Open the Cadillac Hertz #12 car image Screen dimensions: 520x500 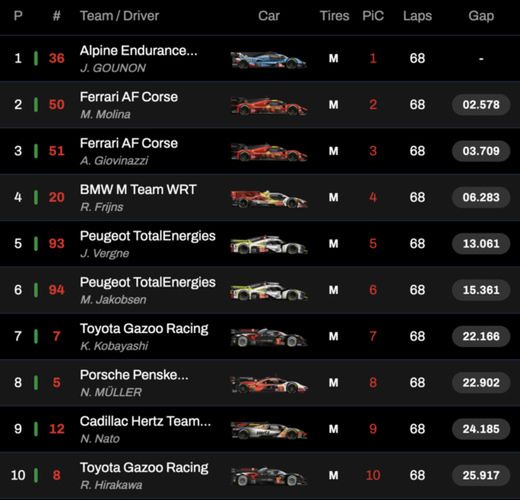point(269,430)
